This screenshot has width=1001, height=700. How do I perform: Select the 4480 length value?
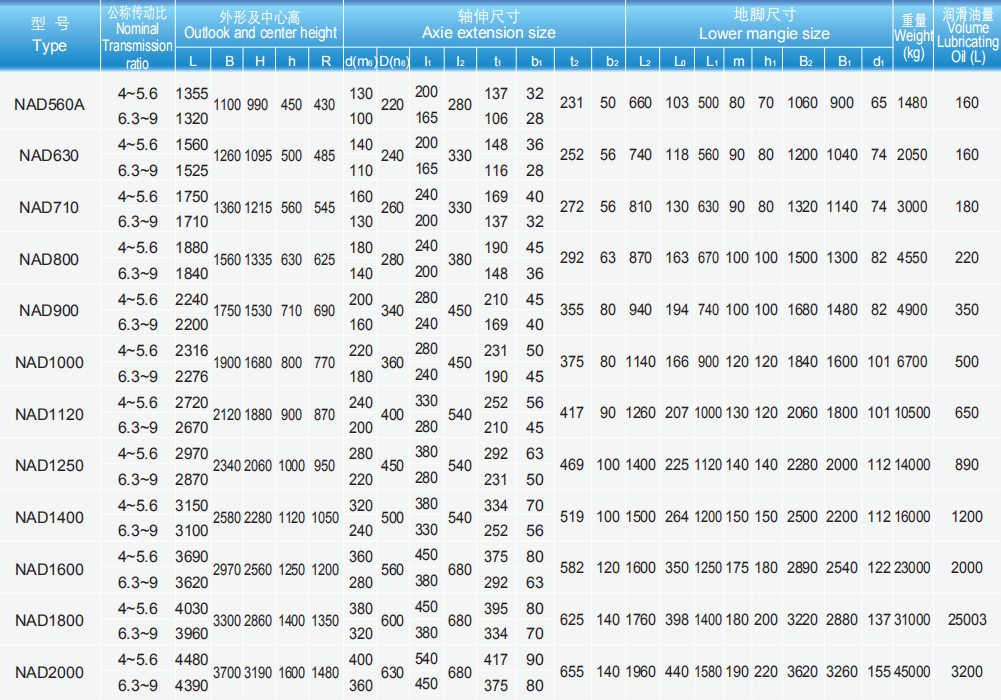(191, 660)
